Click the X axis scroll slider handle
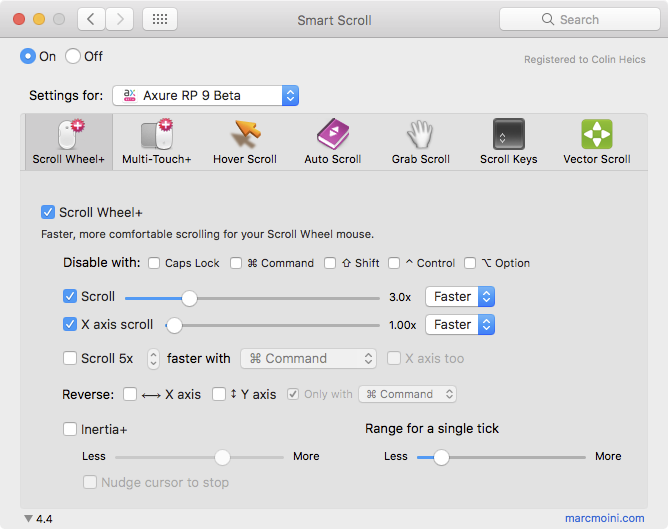The height and width of the screenshot is (529, 668). tap(174, 326)
